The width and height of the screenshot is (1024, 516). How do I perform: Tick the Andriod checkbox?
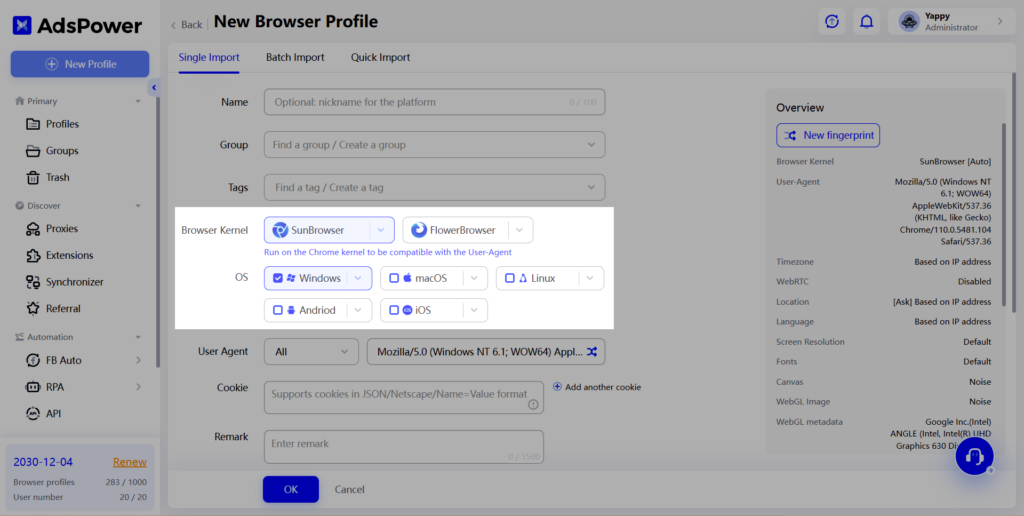click(x=278, y=310)
